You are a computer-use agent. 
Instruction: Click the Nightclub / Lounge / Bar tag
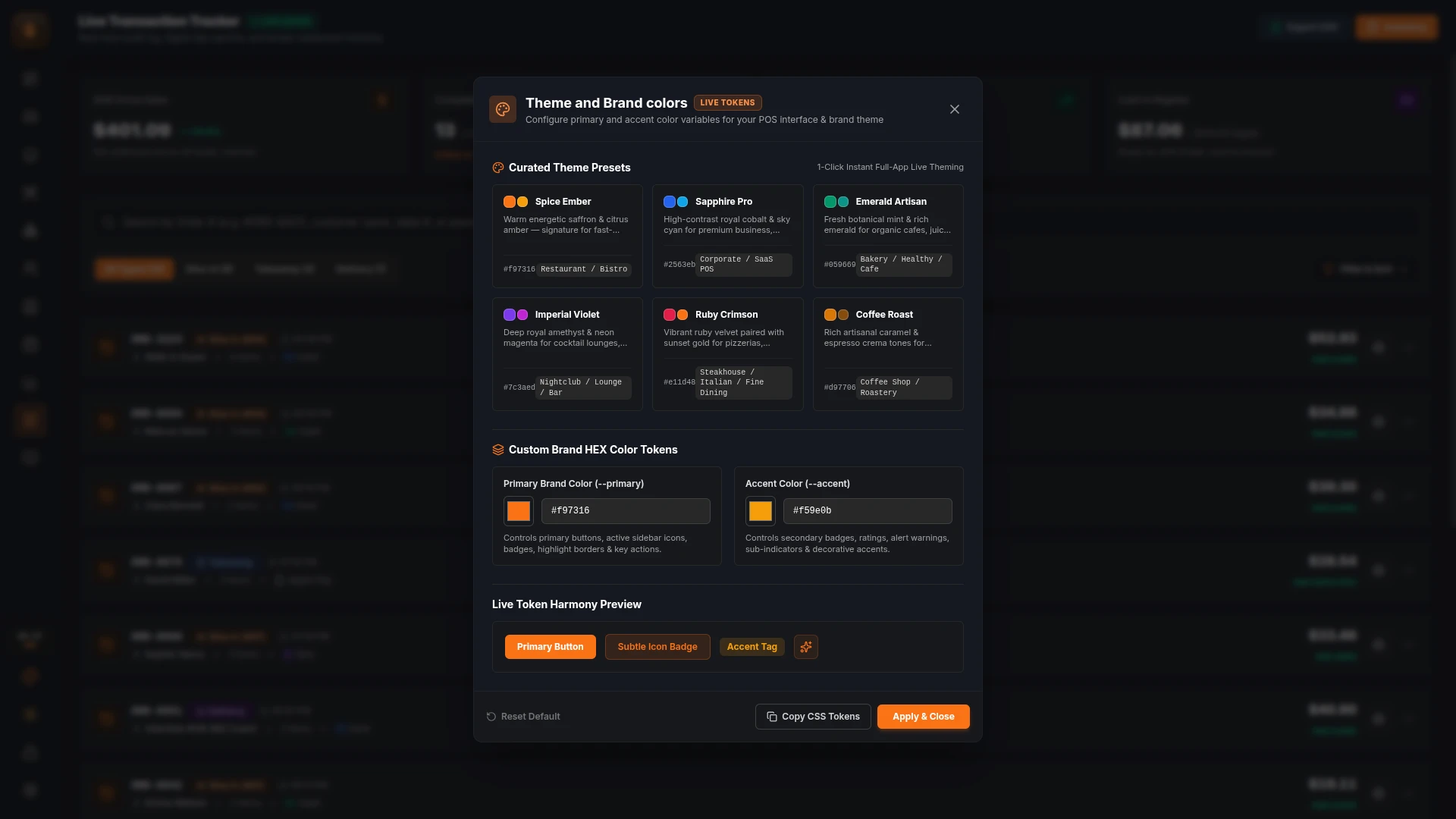coord(584,388)
